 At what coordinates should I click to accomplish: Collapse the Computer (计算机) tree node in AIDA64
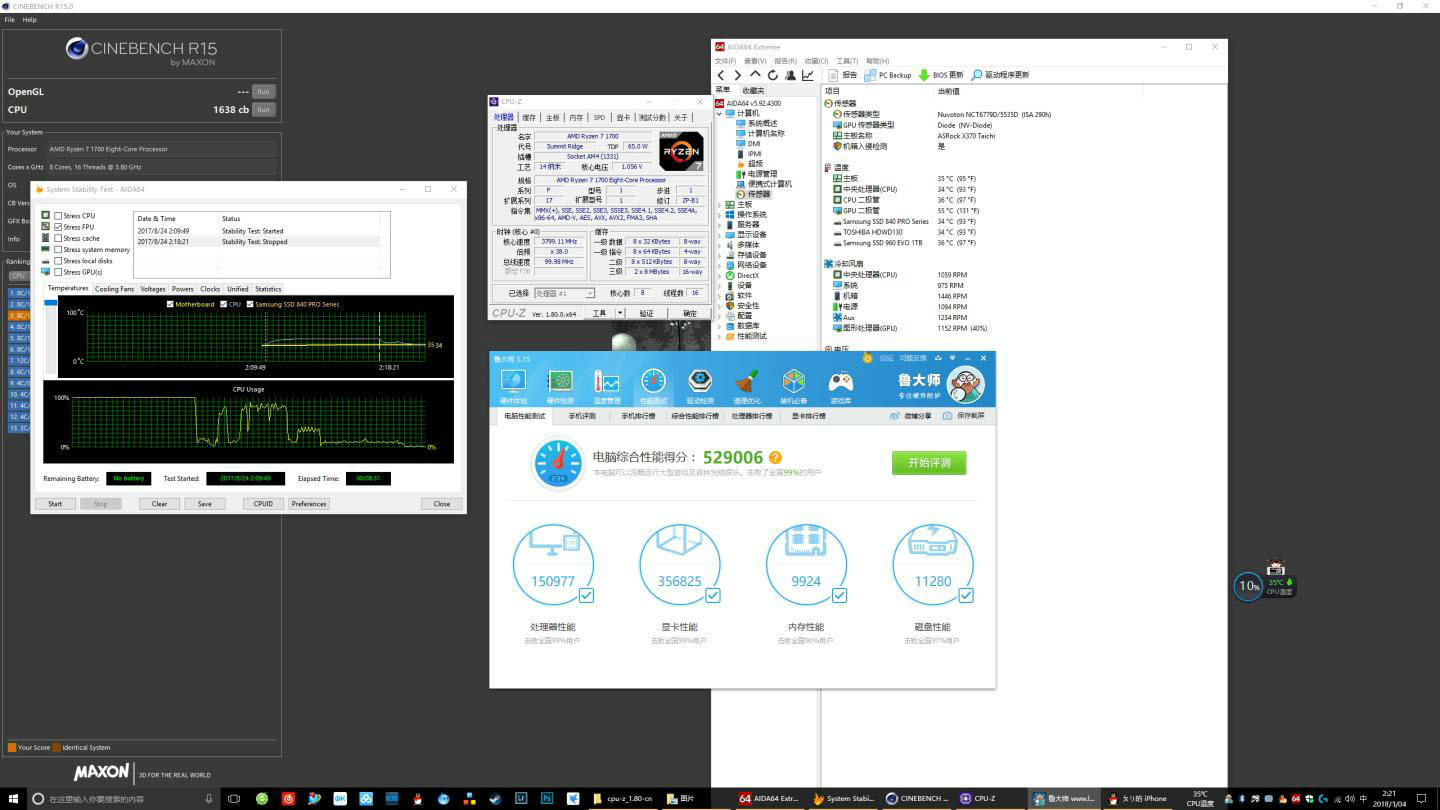pyautogui.click(x=719, y=113)
